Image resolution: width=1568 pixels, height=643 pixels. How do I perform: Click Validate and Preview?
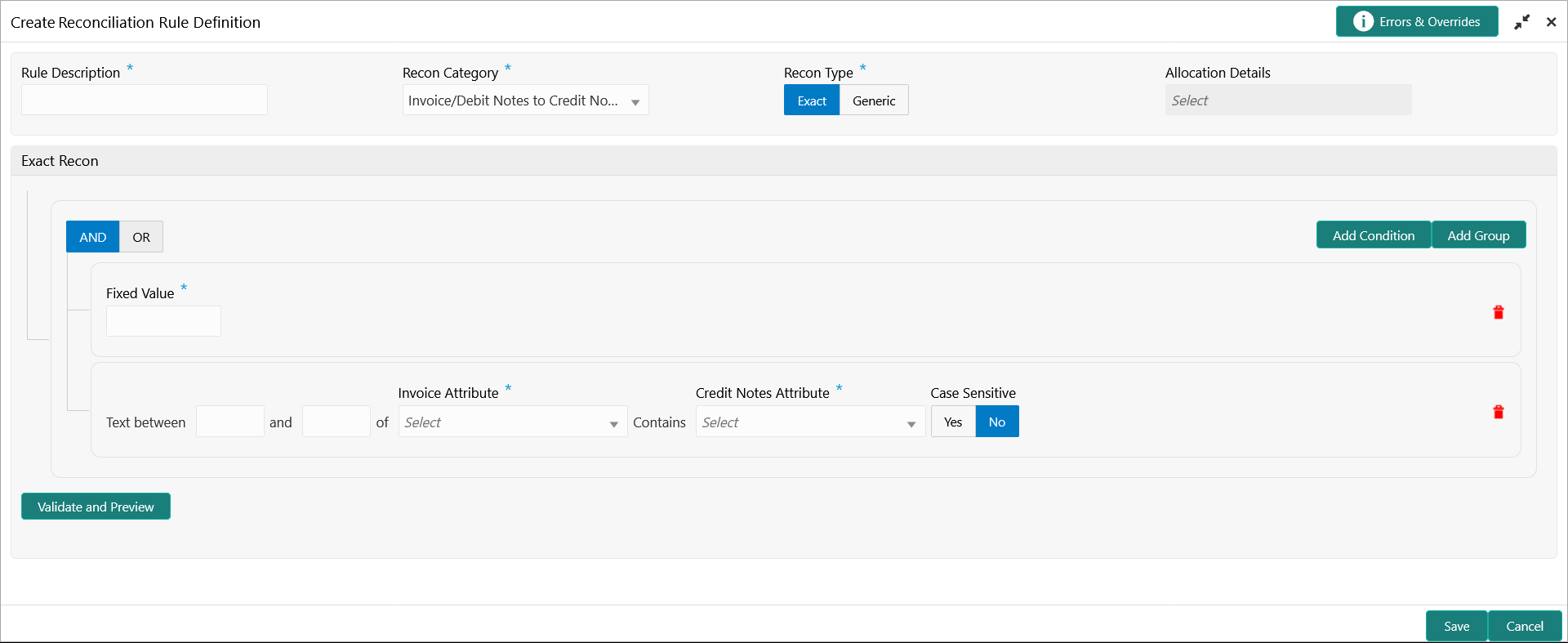[96, 507]
